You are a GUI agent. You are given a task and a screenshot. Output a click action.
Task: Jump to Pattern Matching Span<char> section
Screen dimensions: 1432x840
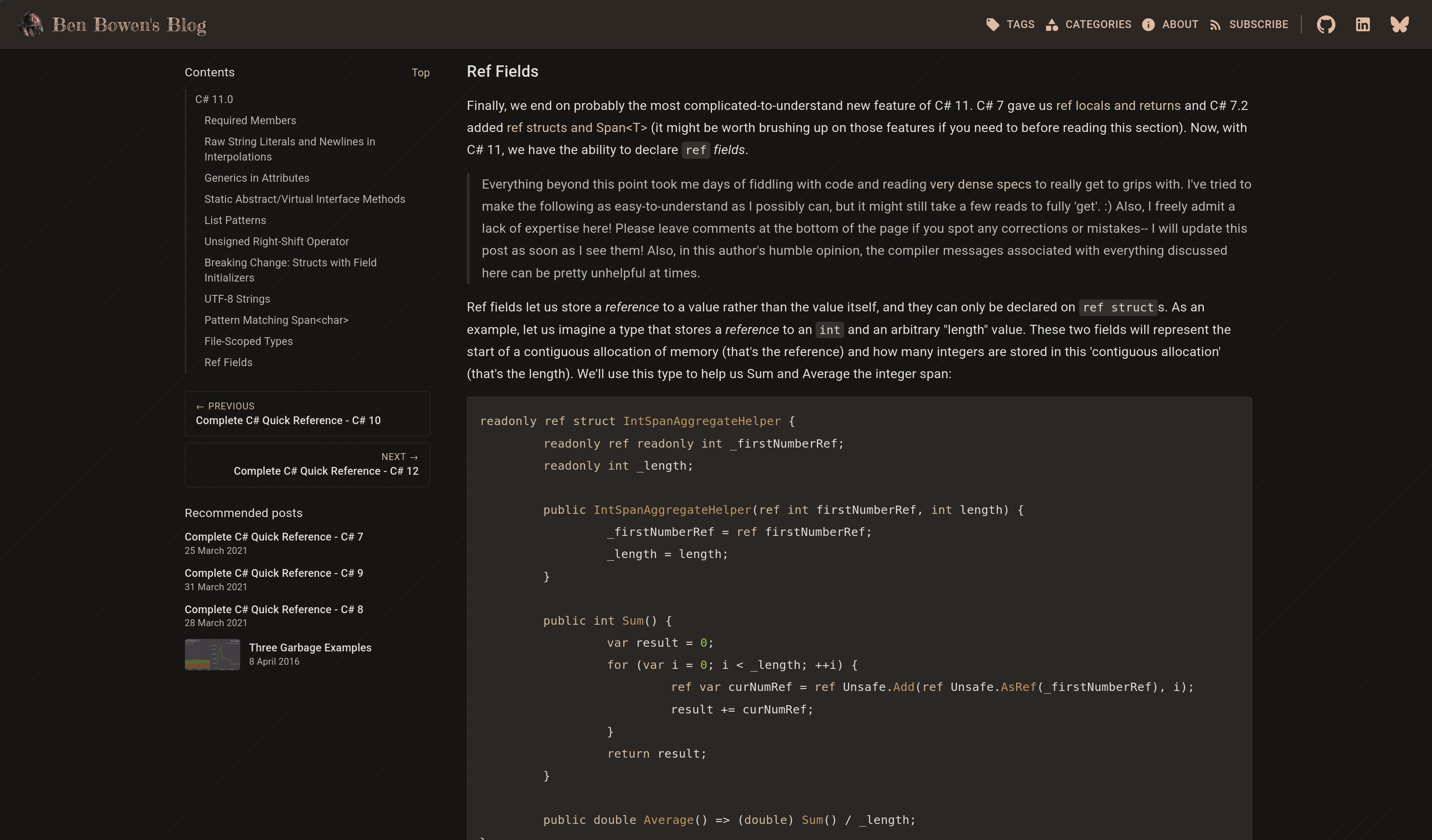coord(276,320)
